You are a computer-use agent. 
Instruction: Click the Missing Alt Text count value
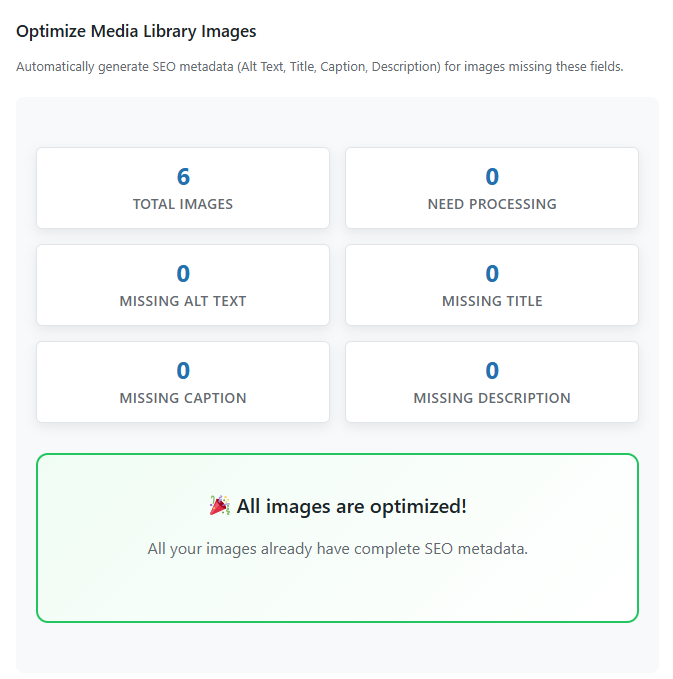[x=183, y=274]
